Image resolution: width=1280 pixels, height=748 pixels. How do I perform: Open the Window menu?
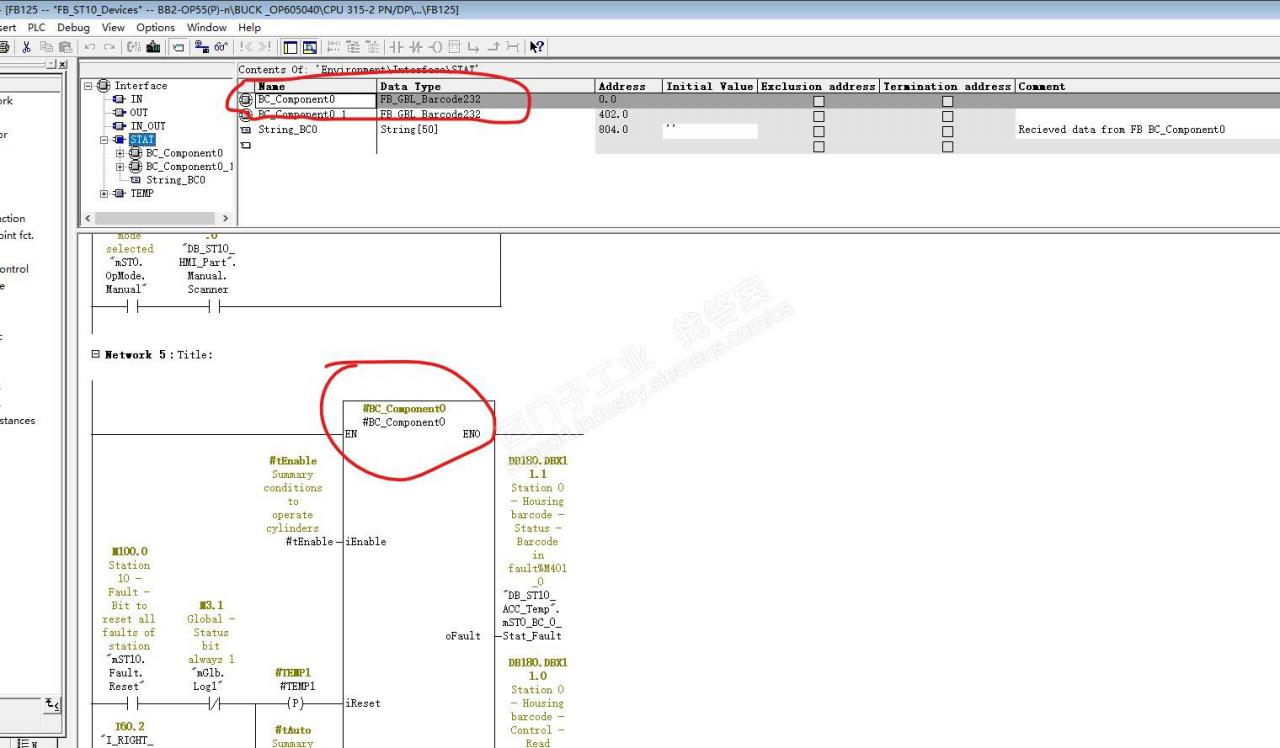207,27
